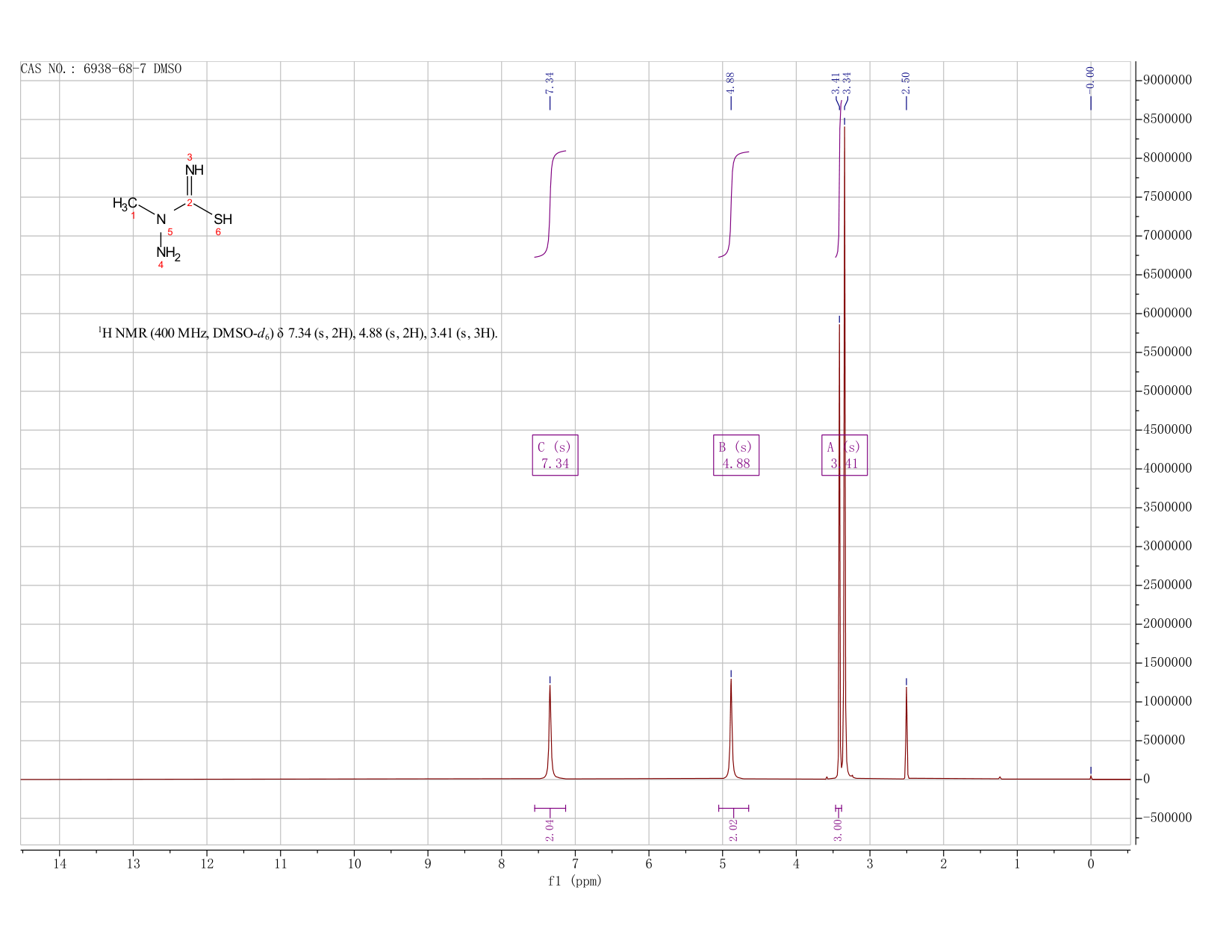Select the 7.34 peak label at top
1232x952 pixels.
click(x=550, y=82)
